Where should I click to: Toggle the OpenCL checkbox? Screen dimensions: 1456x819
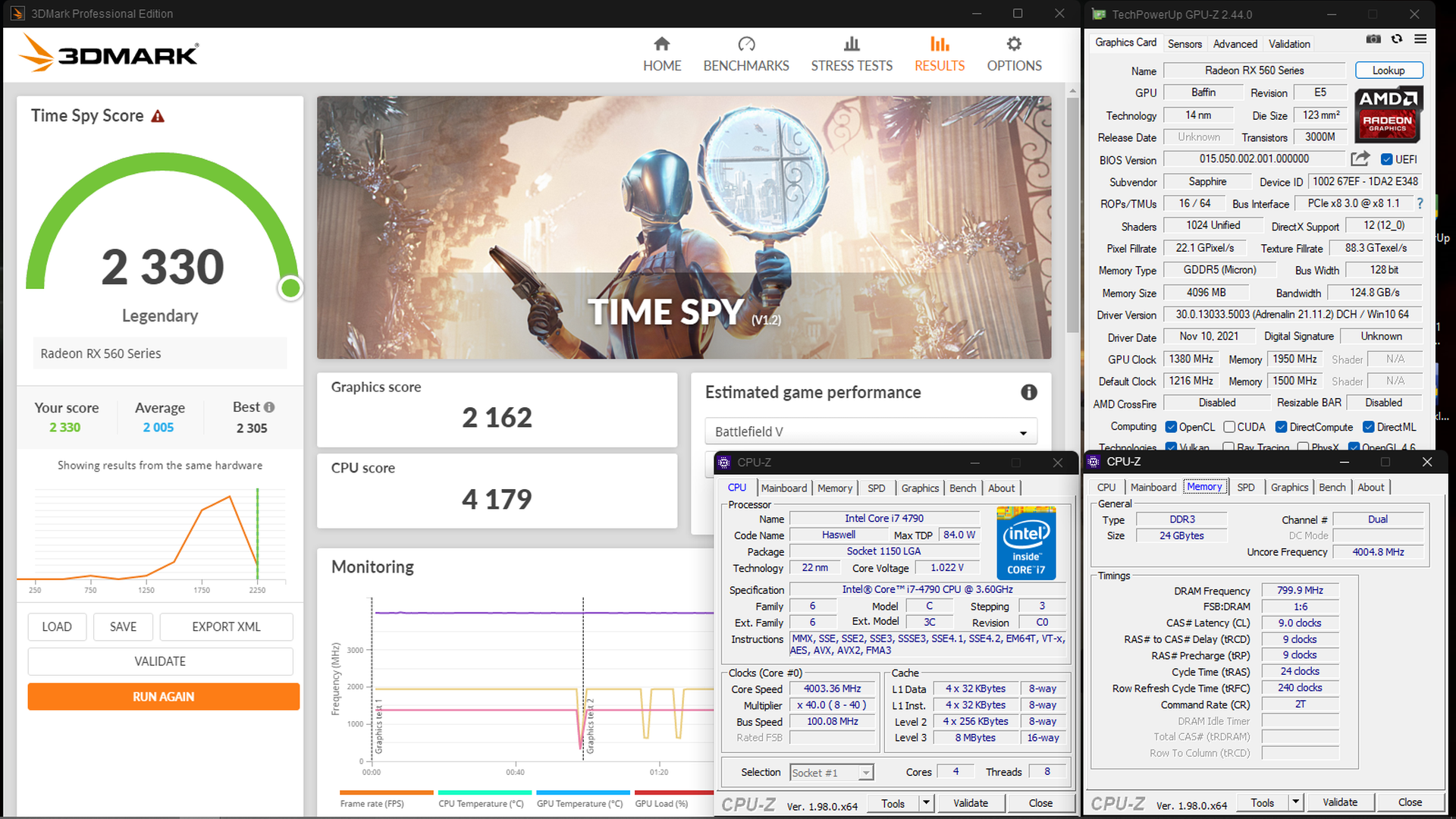click(1171, 427)
